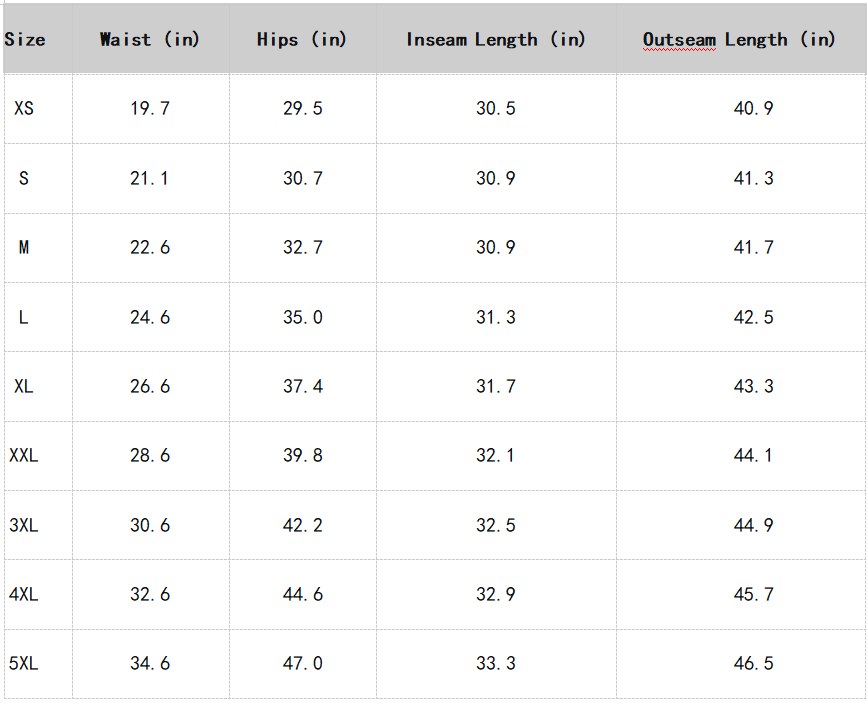This screenshot has height=712, width=867.
Task: Click outseam value 46.5
Action: [753, 663]
